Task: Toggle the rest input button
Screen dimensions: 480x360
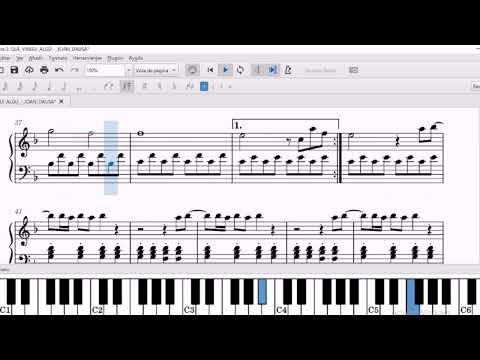Action: coord(127,87)
